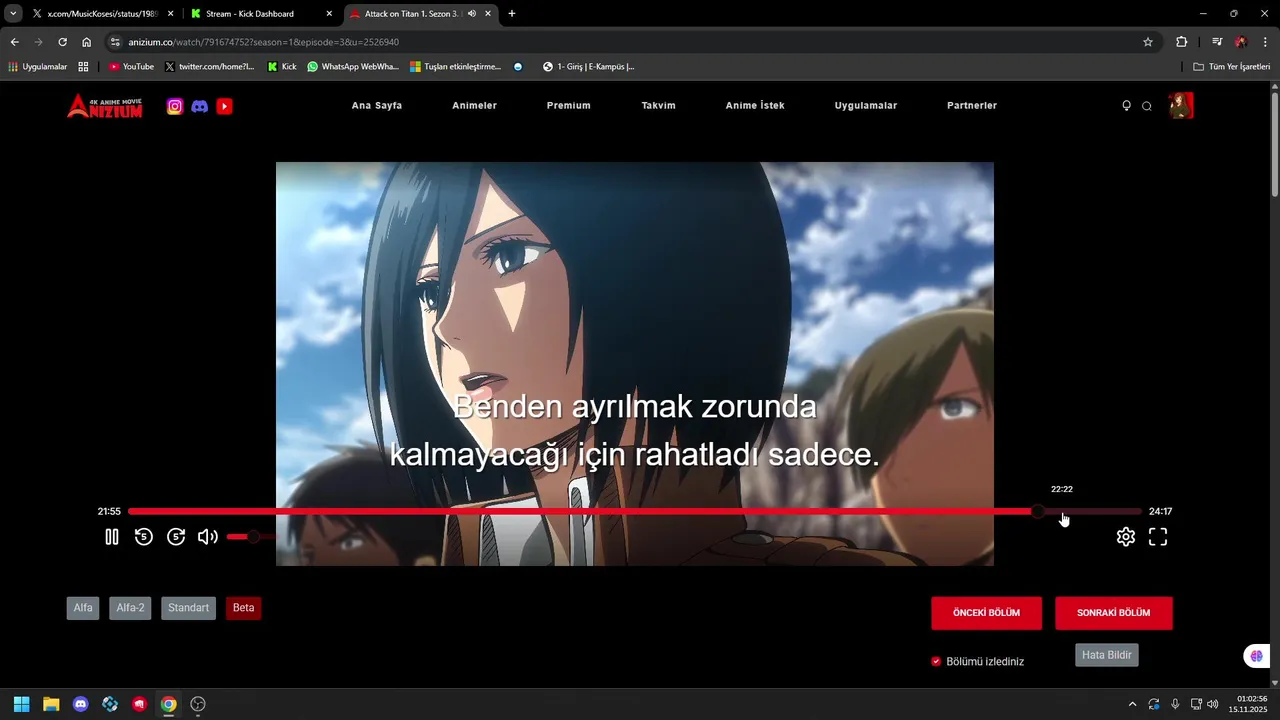This screenshot has width=1280, height=720.
Task: Open Chrome extensions puzzle icon
Action: [1182, 42]
